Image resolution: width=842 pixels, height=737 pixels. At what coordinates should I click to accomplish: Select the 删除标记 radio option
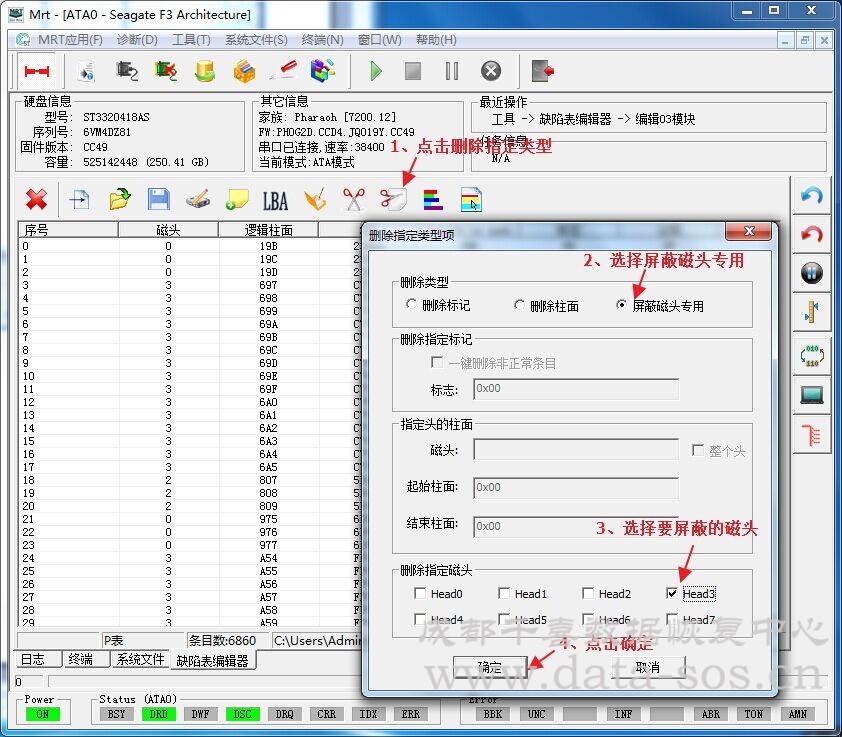pyautogui.click(x=412, y=305)
